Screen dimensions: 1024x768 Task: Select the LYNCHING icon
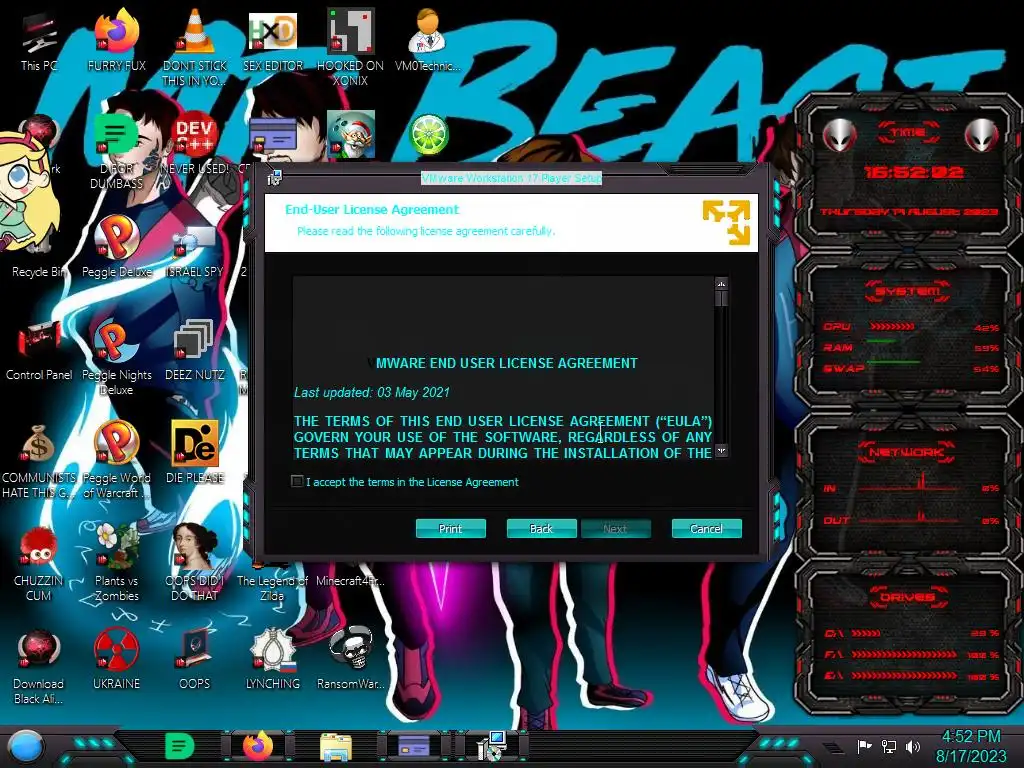point(273,660)
